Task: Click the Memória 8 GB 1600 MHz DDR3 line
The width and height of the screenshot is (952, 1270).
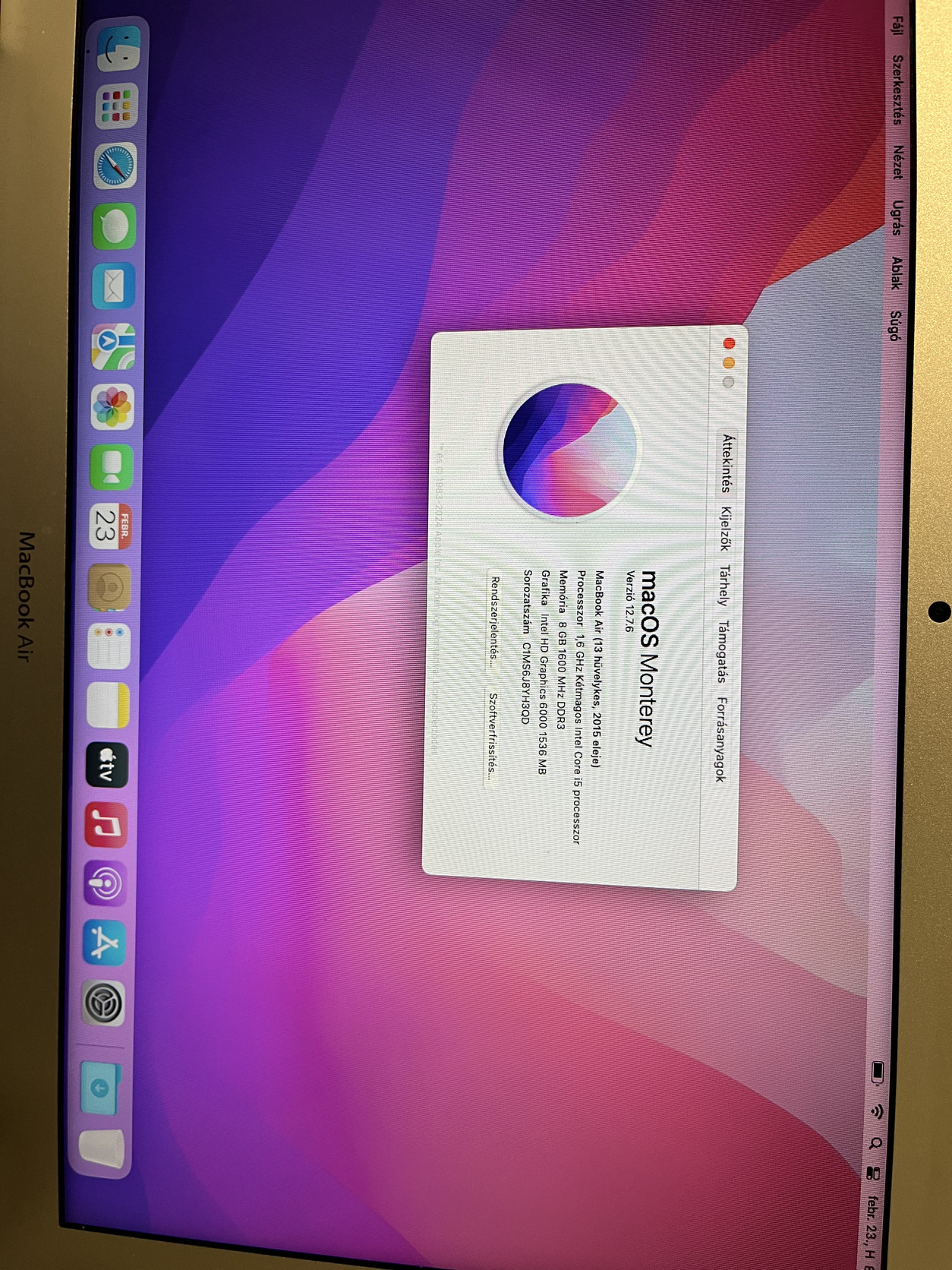Action: coord(562,649)
